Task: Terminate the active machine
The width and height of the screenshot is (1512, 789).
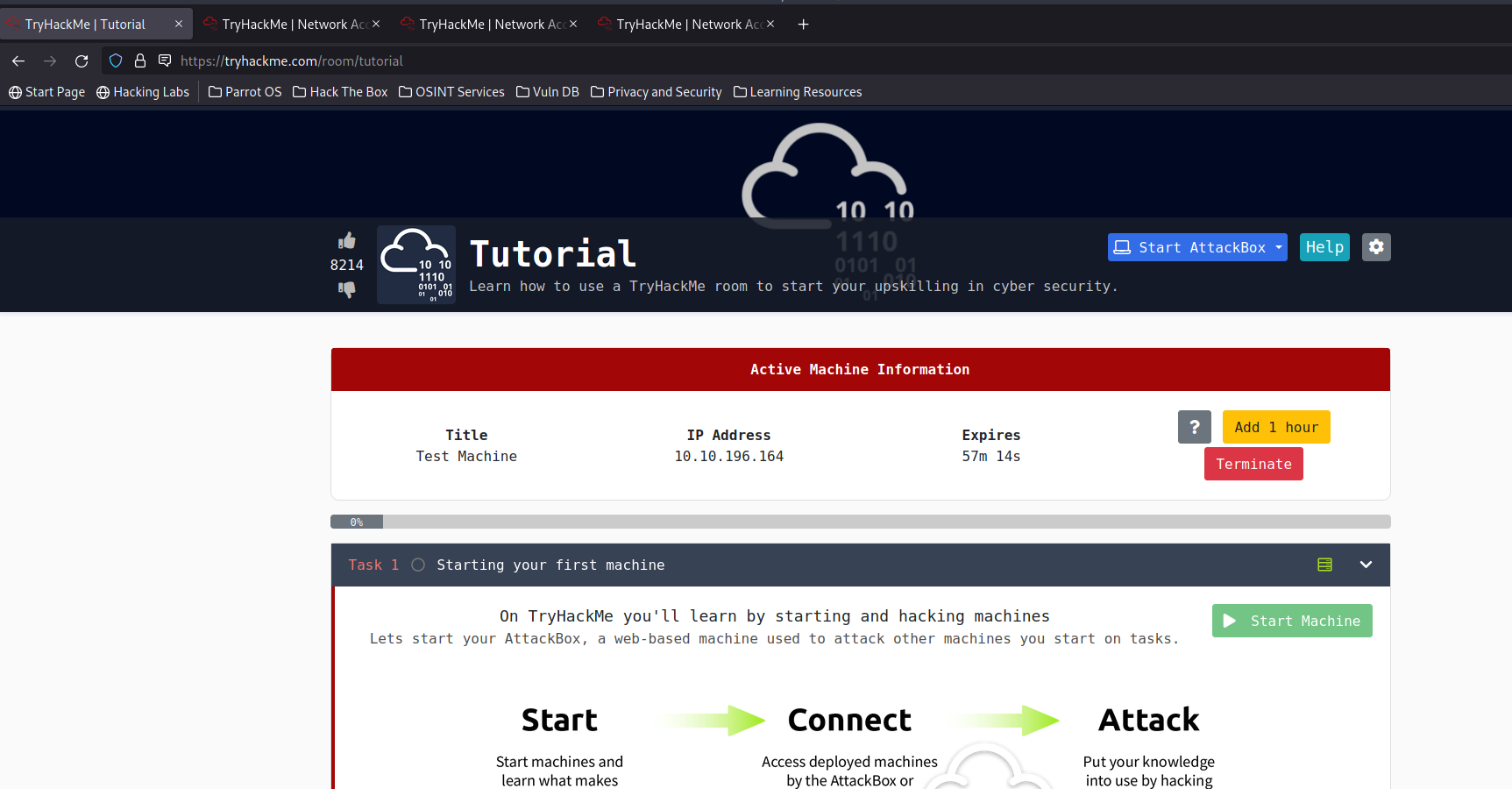Action: [x=1253, y=464]
